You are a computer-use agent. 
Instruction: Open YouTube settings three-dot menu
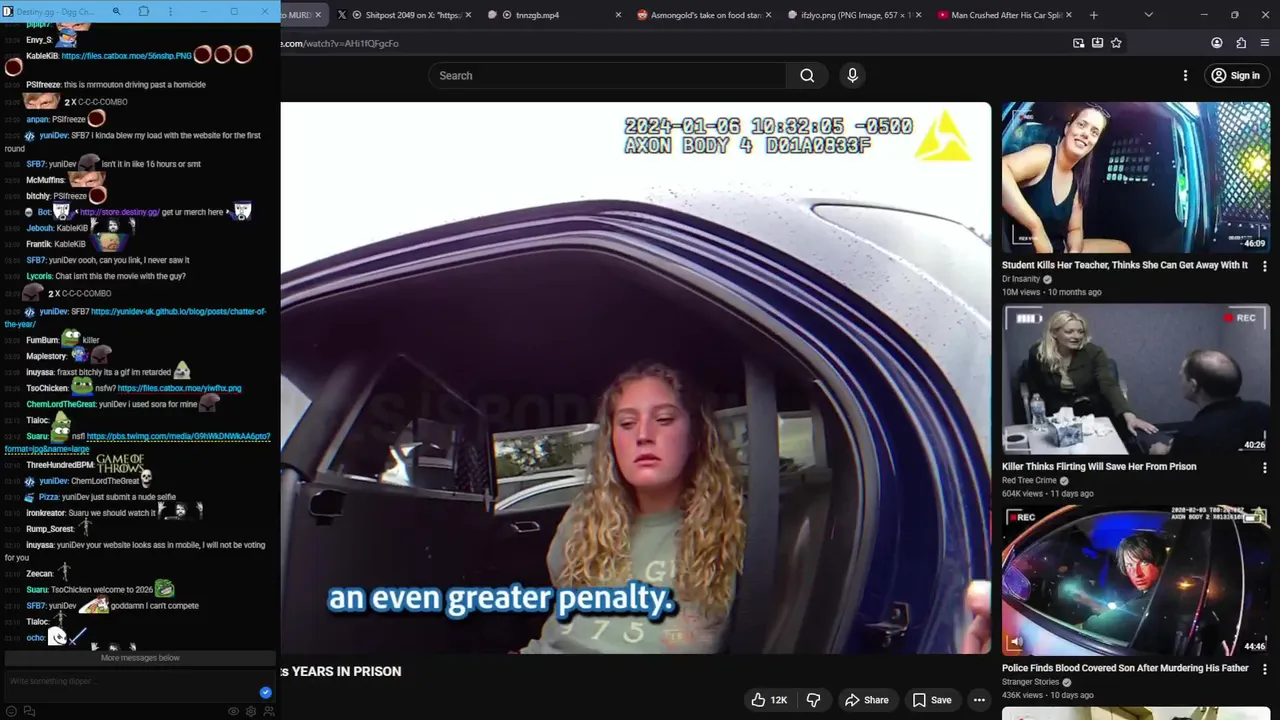1185,75
